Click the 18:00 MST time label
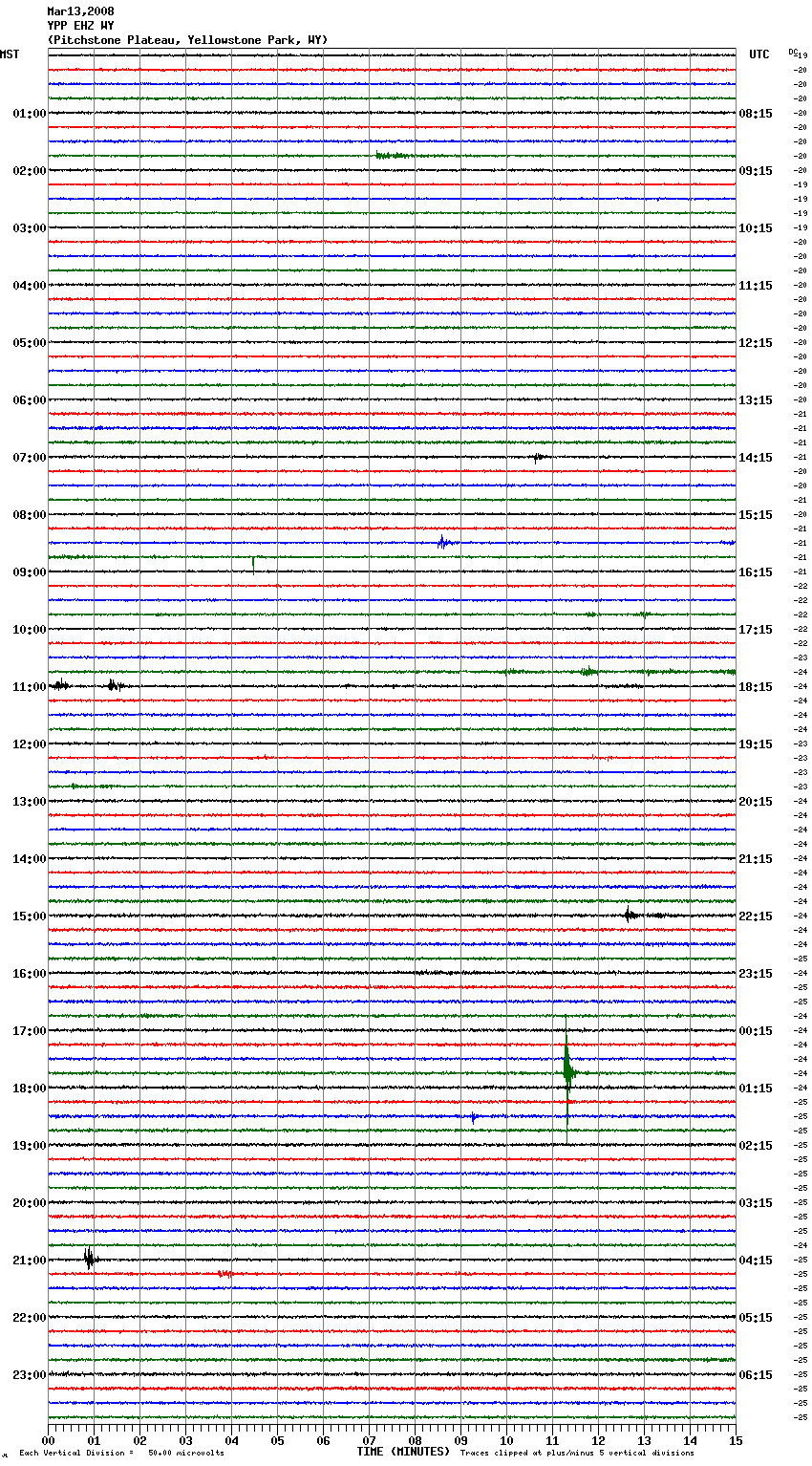Screen dimensions: 812x1466 [x=30, y=1089]
